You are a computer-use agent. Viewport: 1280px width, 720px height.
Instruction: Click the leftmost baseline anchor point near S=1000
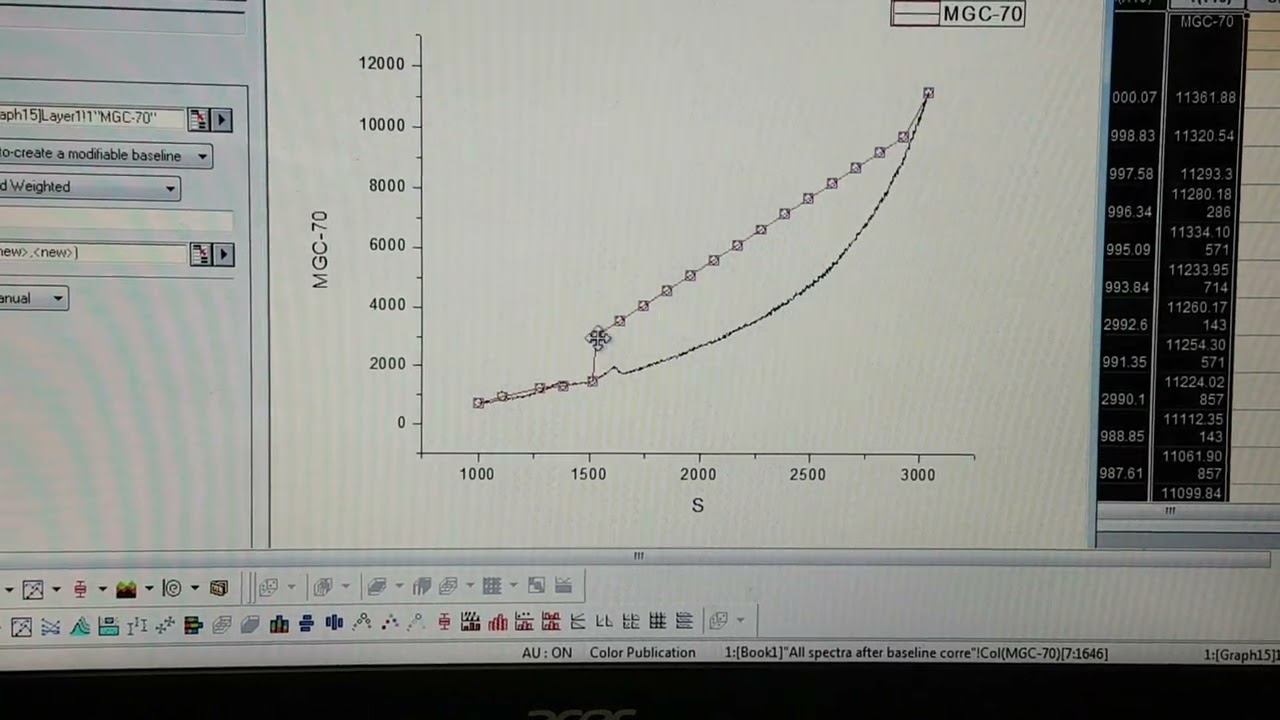click(479, 402)
